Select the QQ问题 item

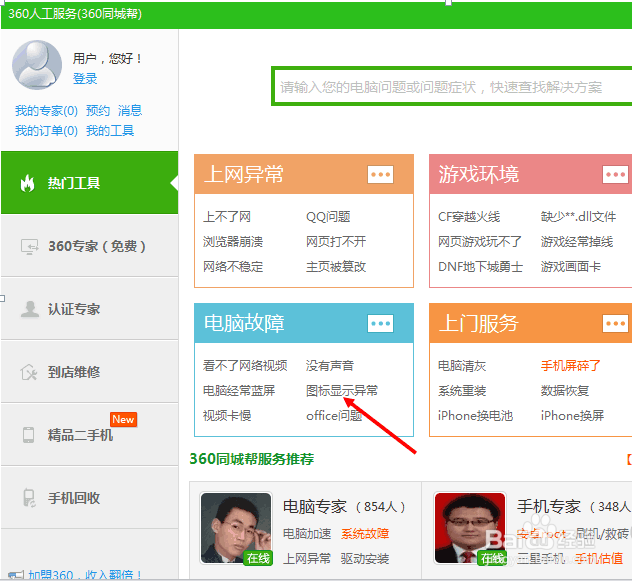(x=328, y=217)
